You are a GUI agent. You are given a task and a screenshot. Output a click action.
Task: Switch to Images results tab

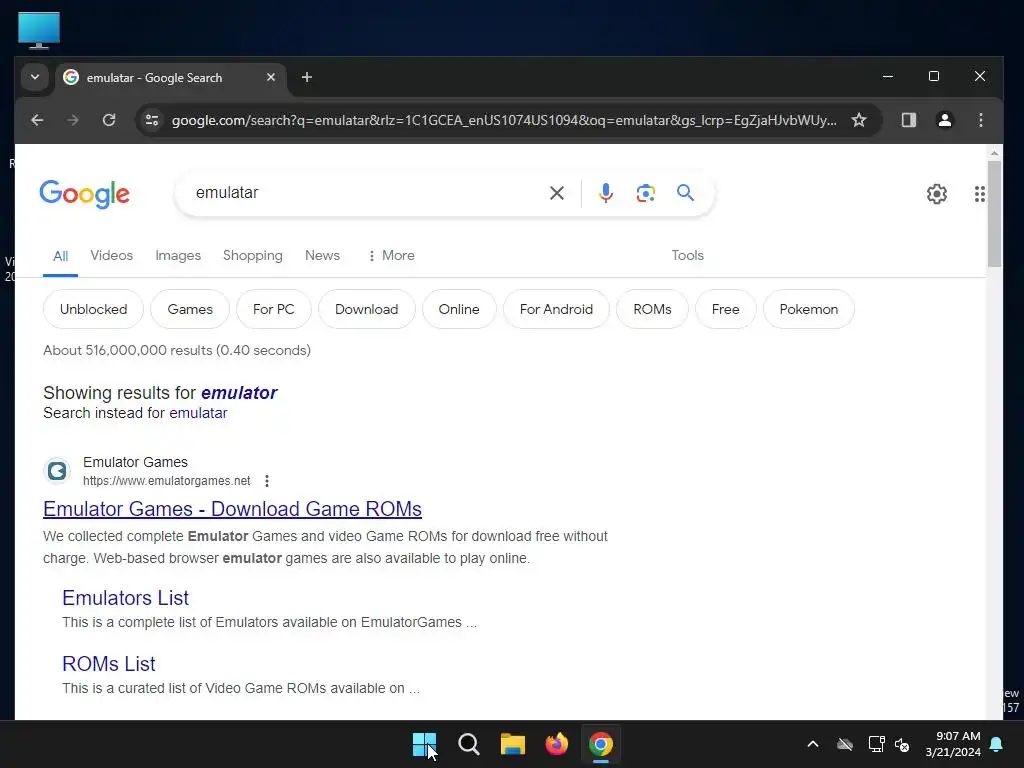[178, 255]
